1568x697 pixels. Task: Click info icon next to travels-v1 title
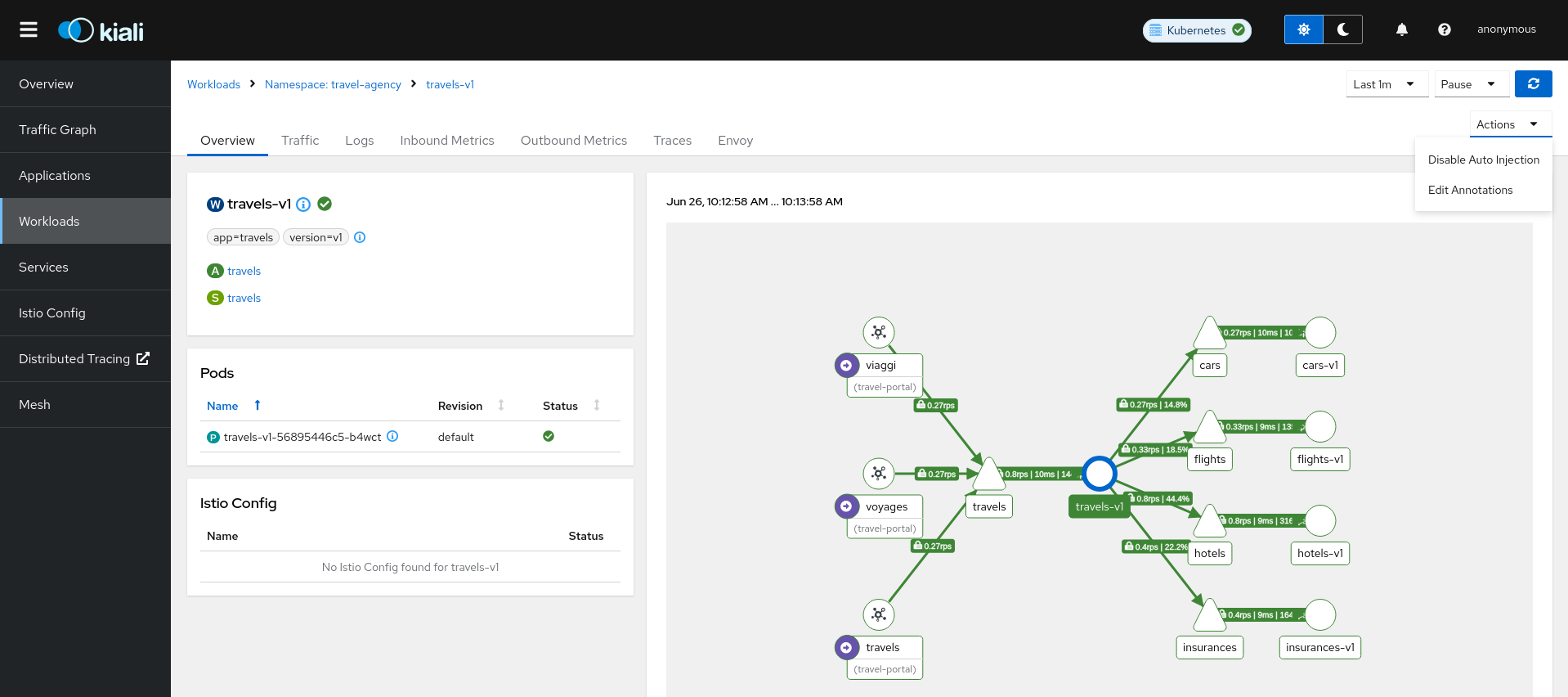(303, 205)
